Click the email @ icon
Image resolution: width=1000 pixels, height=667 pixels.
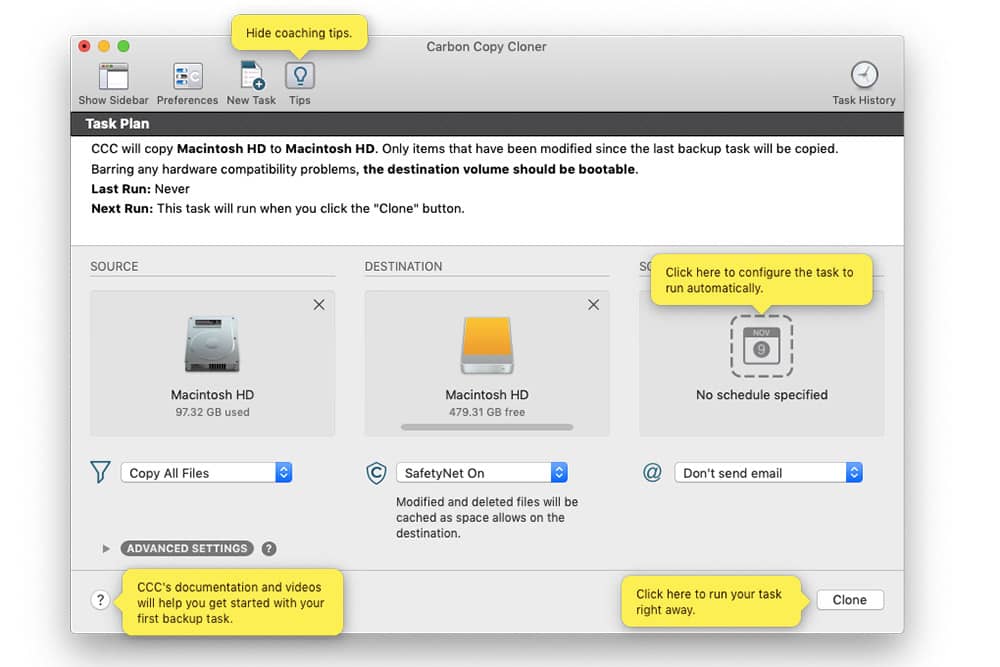pyautogui.click(x=652, y=473)
